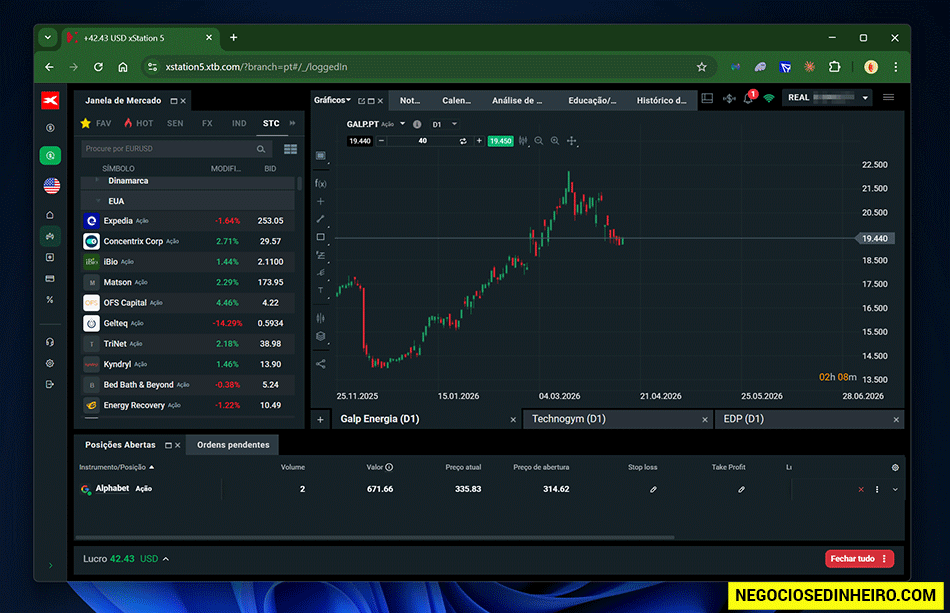Select the HOT market tab

coord(139,123)
